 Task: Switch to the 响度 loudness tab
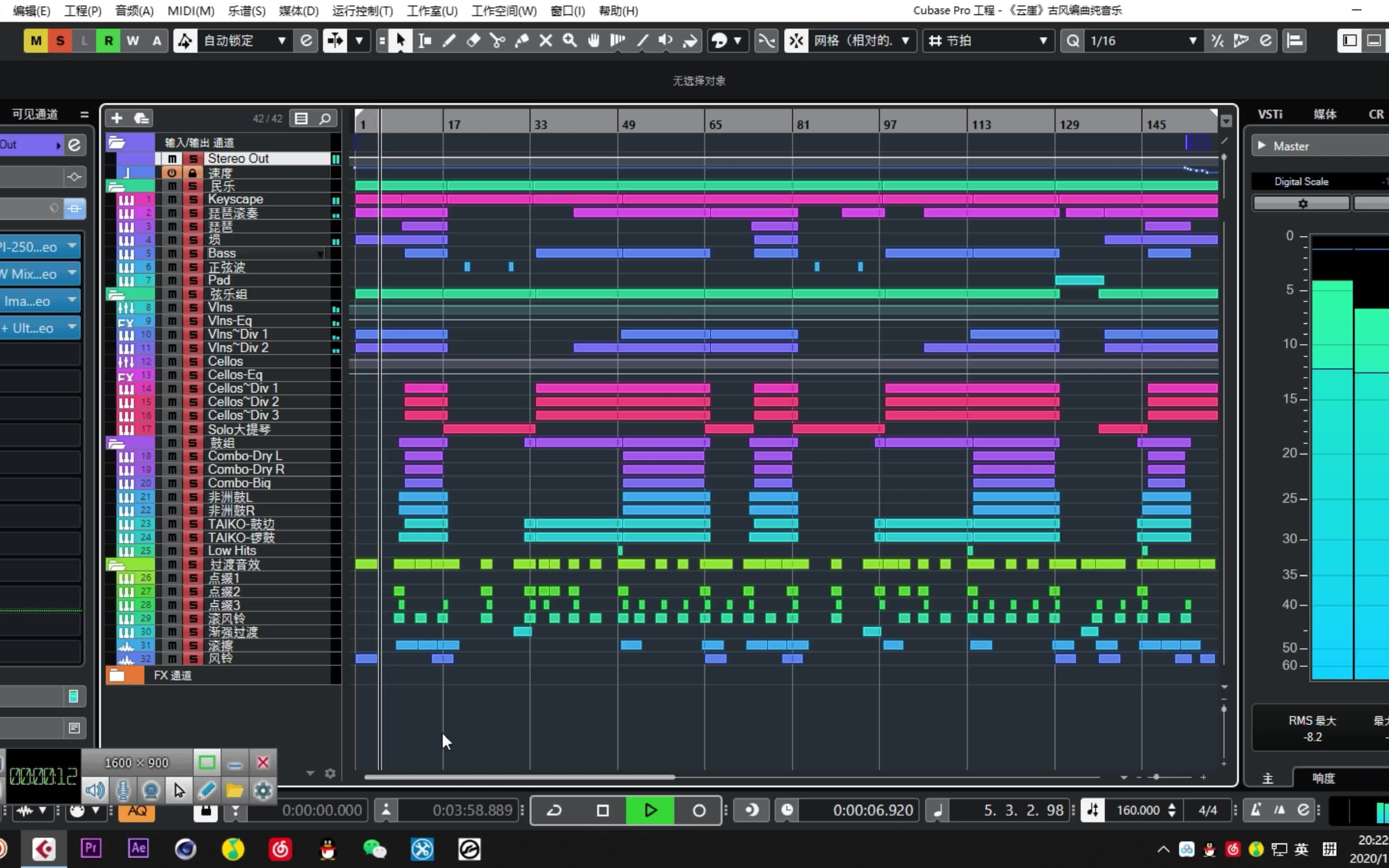point(1323,778)
